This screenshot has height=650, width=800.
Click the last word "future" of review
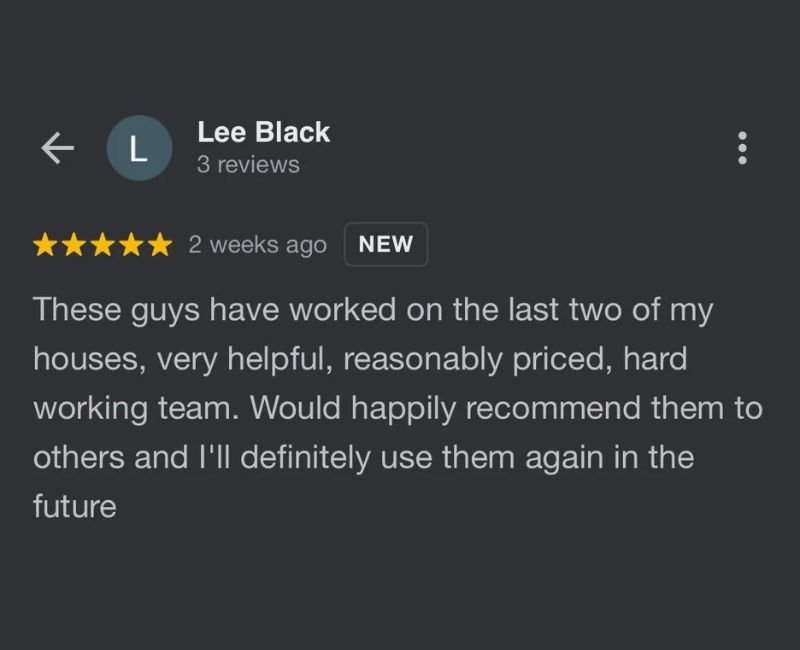pos(75,506)
